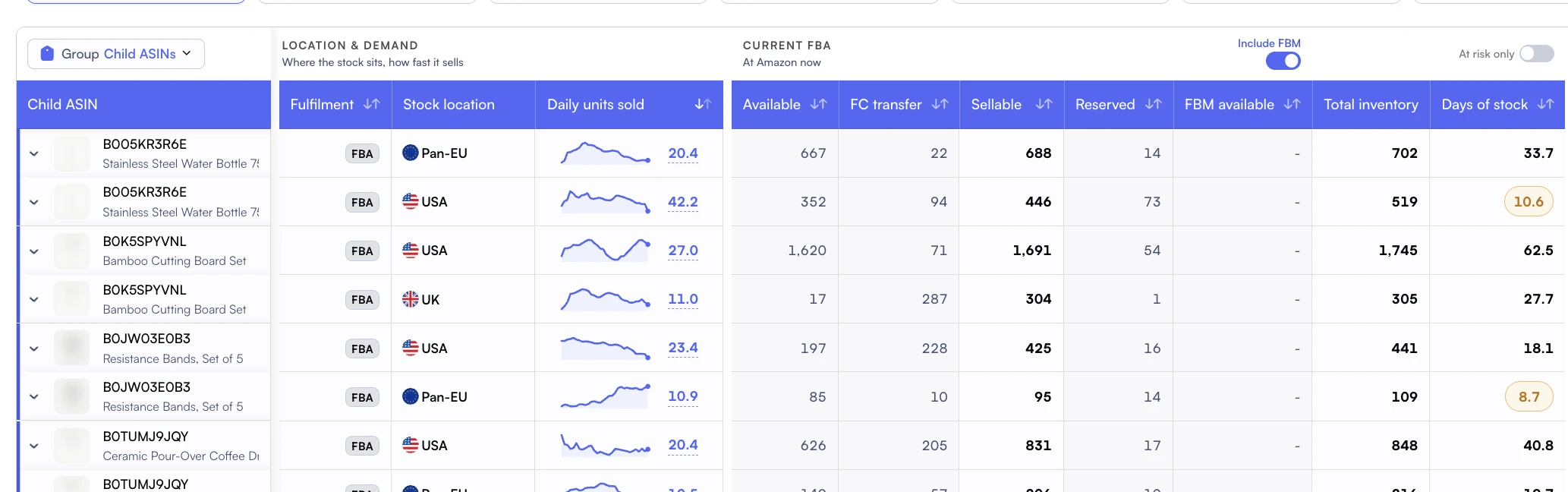Click the UK flag icon
Screen dimensions: 1568x492
click(411, 299)
